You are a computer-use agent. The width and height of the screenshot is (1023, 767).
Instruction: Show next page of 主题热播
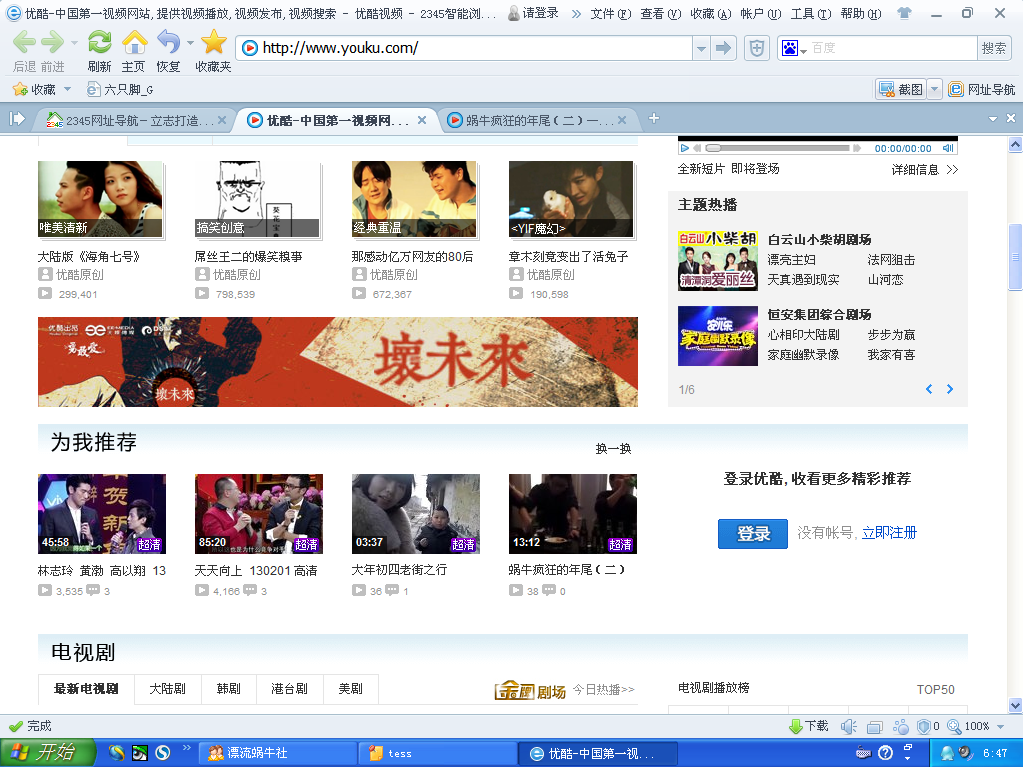coord(950,389)
